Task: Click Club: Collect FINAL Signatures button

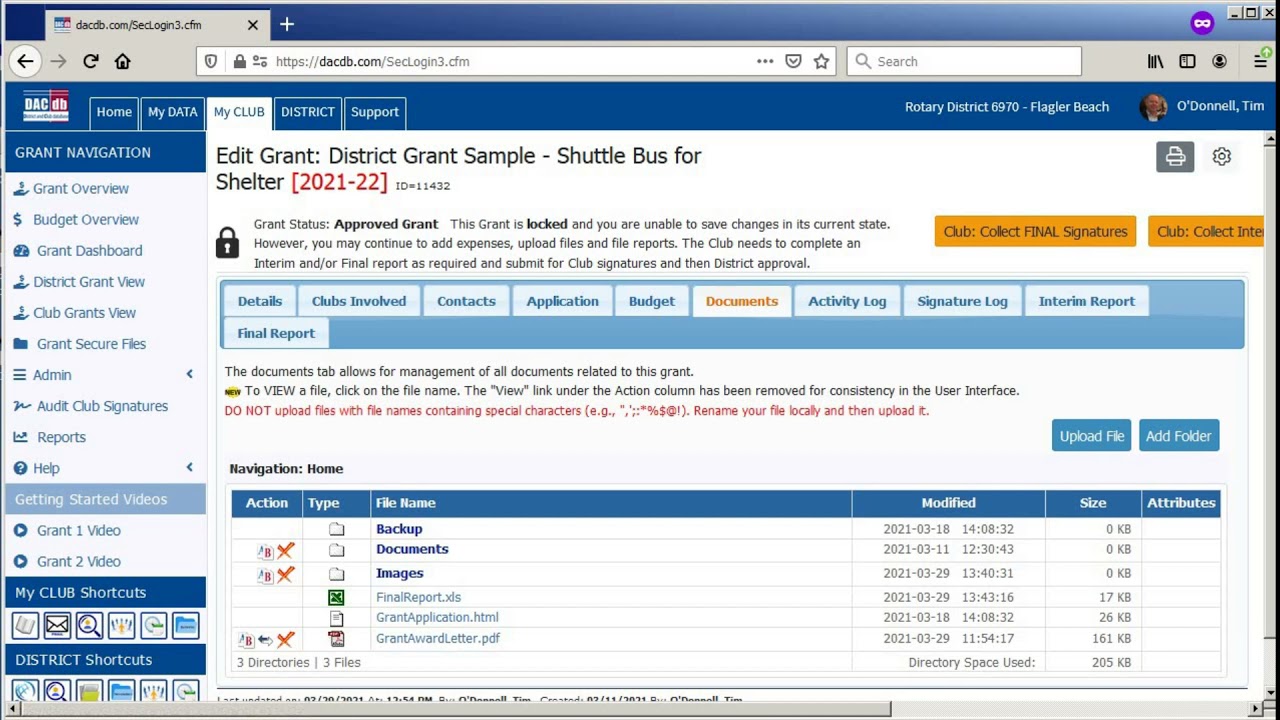Action: pos(1035,231)
